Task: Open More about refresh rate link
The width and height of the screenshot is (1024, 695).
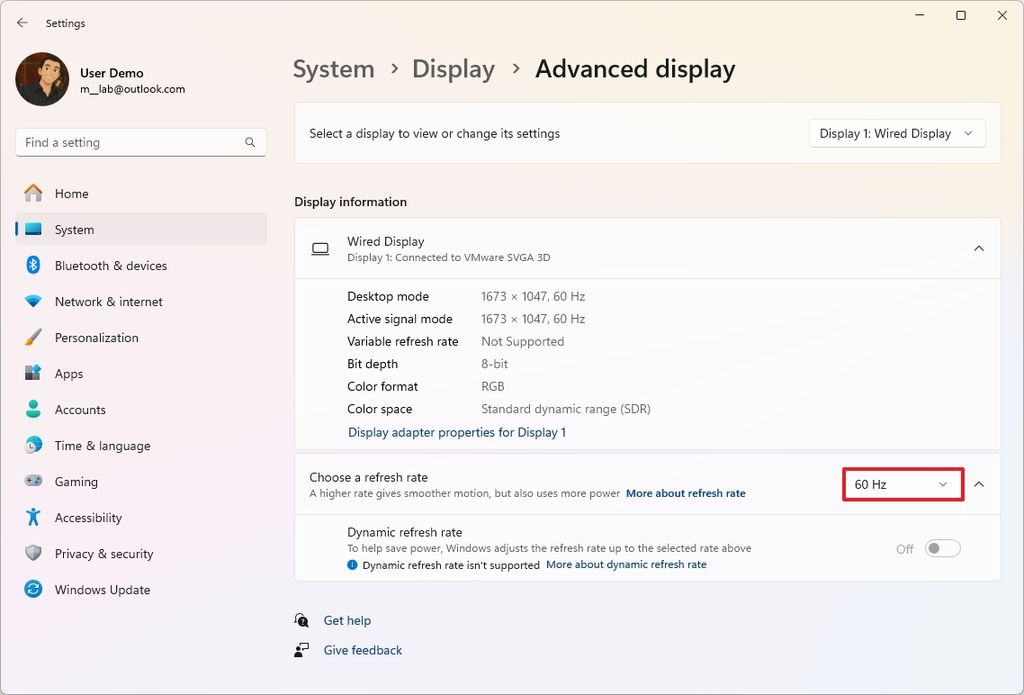Action: [686, 493]
